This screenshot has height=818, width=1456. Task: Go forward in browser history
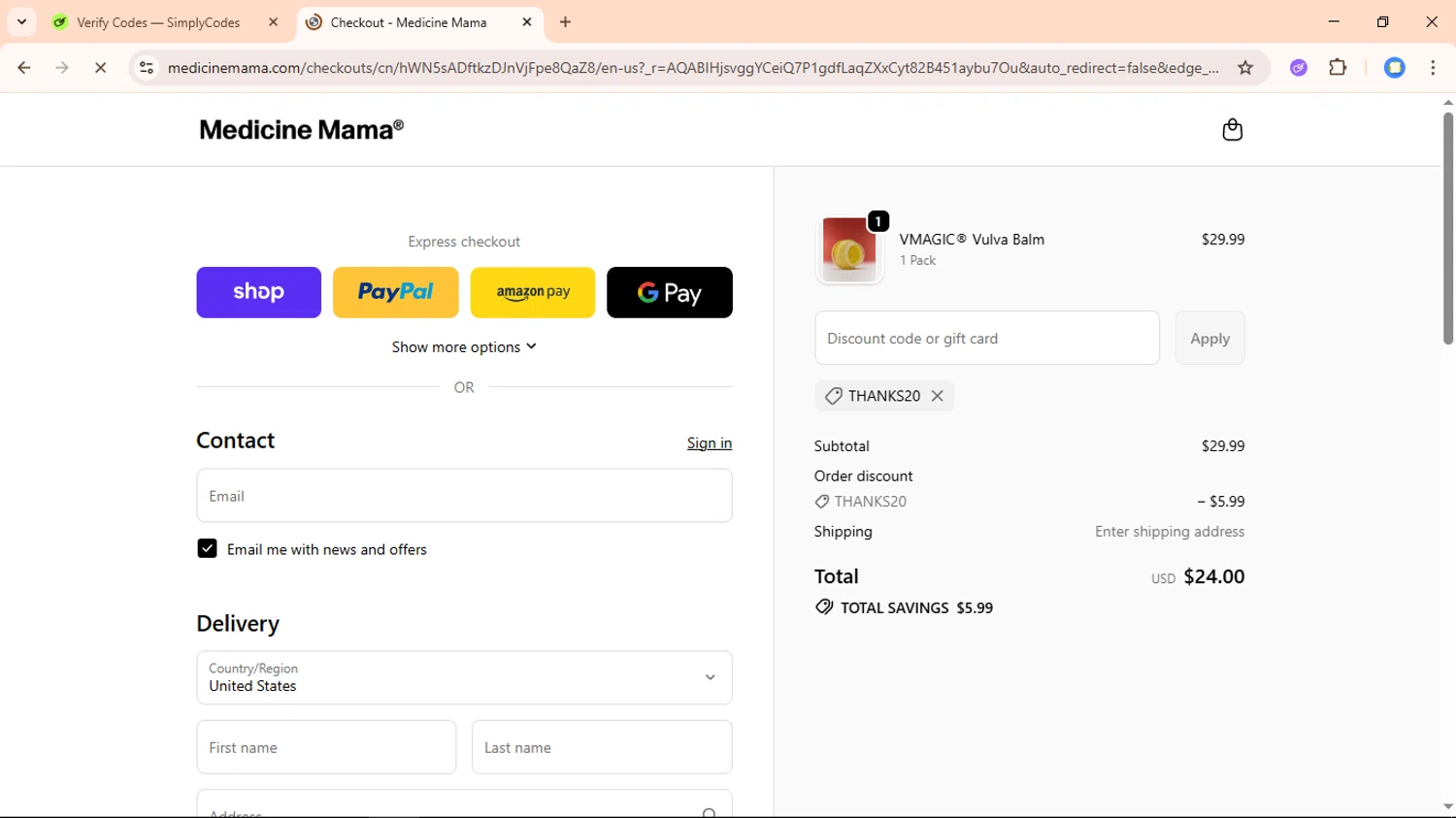62,68
